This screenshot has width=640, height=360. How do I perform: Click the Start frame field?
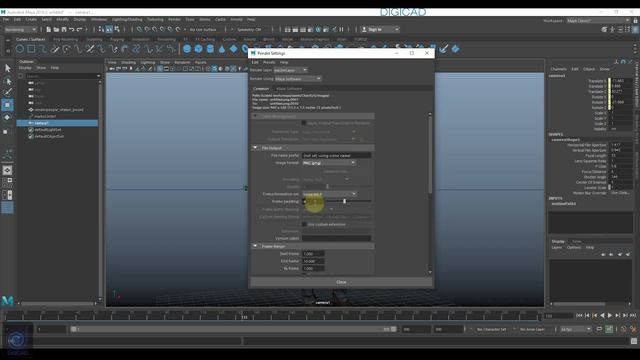click(313, 254)
